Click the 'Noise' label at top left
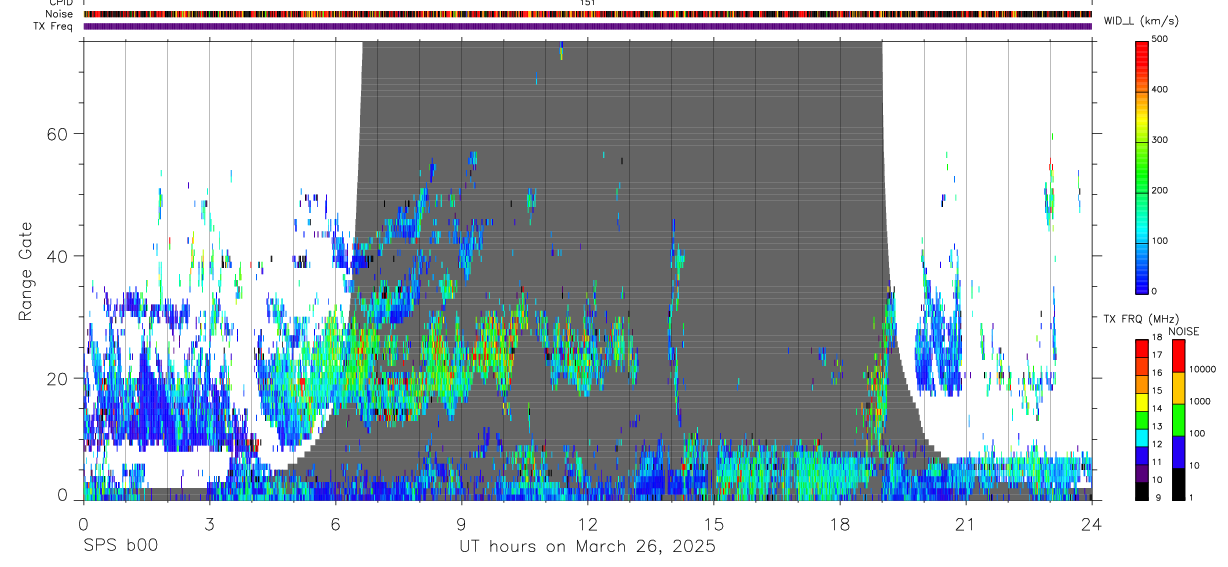 pyautogui.click(x=59, y=14)
